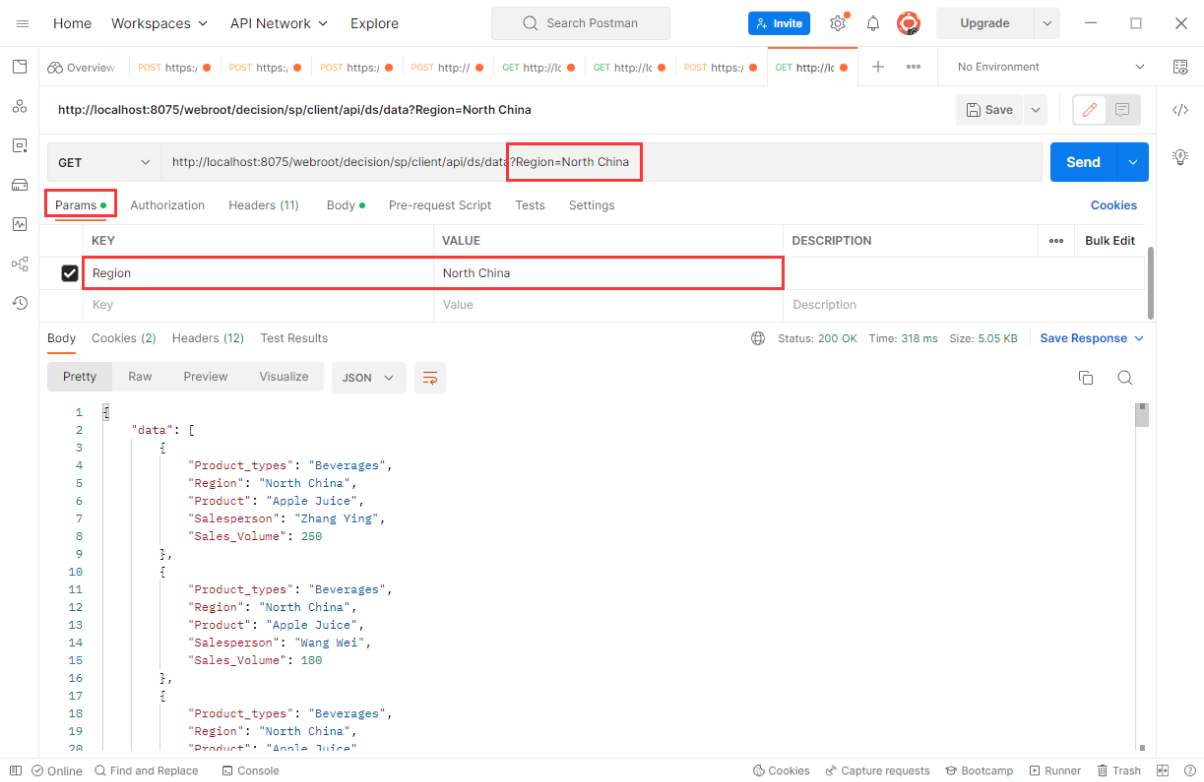Screen dimensions: 1204x782
Task: Uncheck the Region query parameter row
Action: pos(69,272)
